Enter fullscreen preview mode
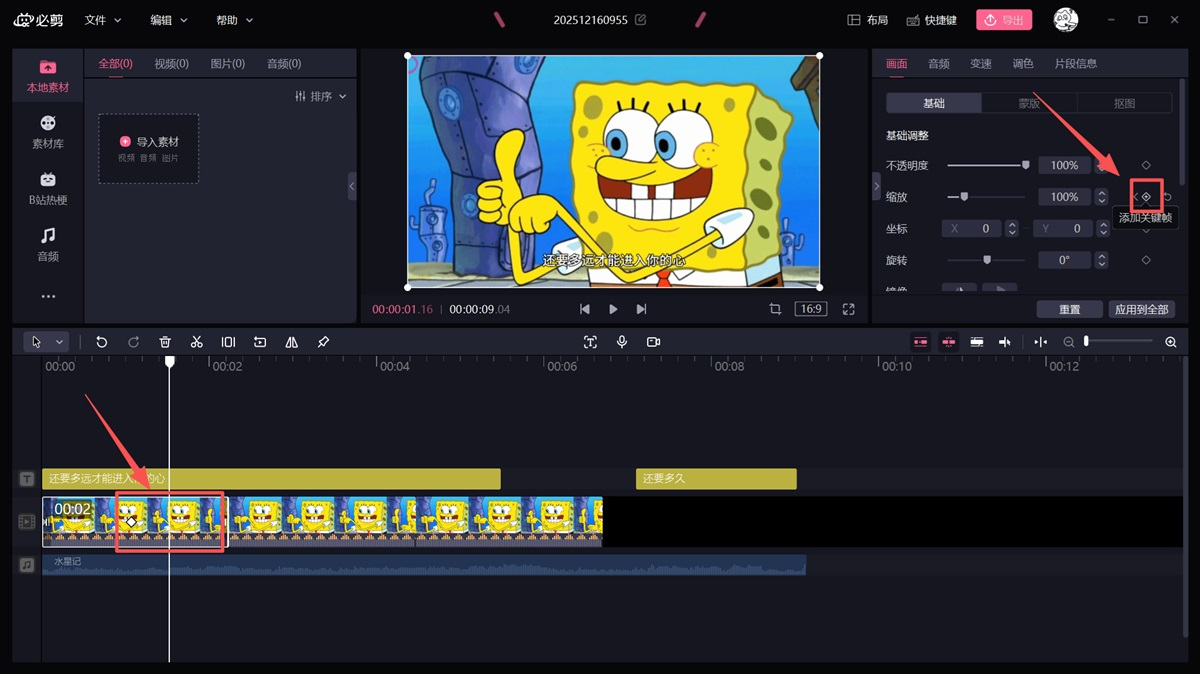The width and height of the screenshot is (1200, 674). [x=848, y=309]
